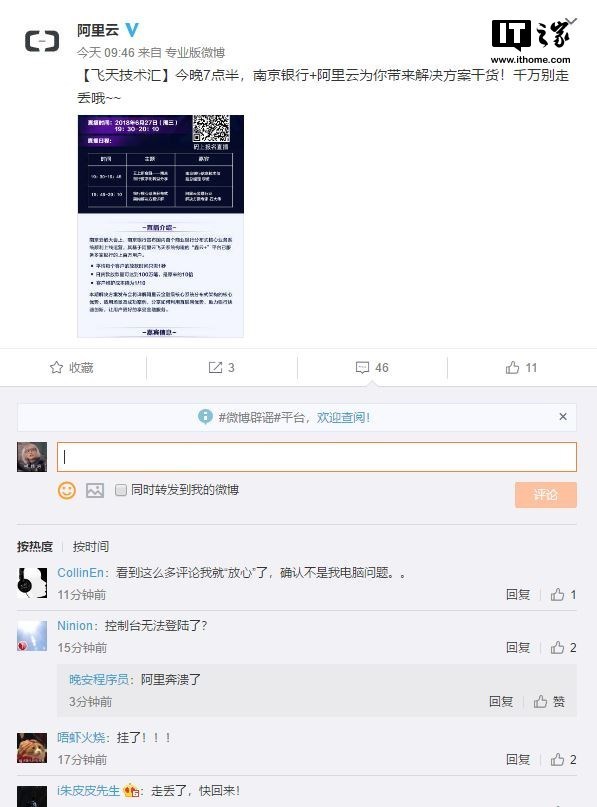Screen dimensions: 597x807
Task: Open the 阿里云 profile name
Action: tap(98, 30)
